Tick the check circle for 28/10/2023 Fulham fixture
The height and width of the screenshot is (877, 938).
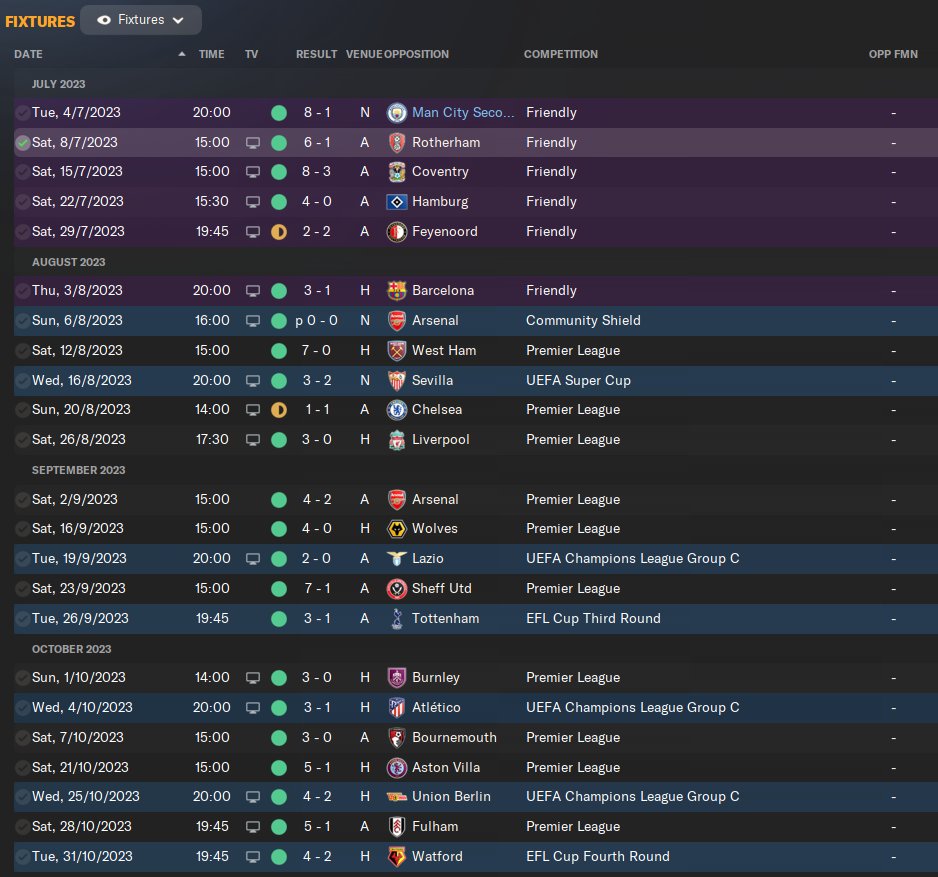coord(22,827)
